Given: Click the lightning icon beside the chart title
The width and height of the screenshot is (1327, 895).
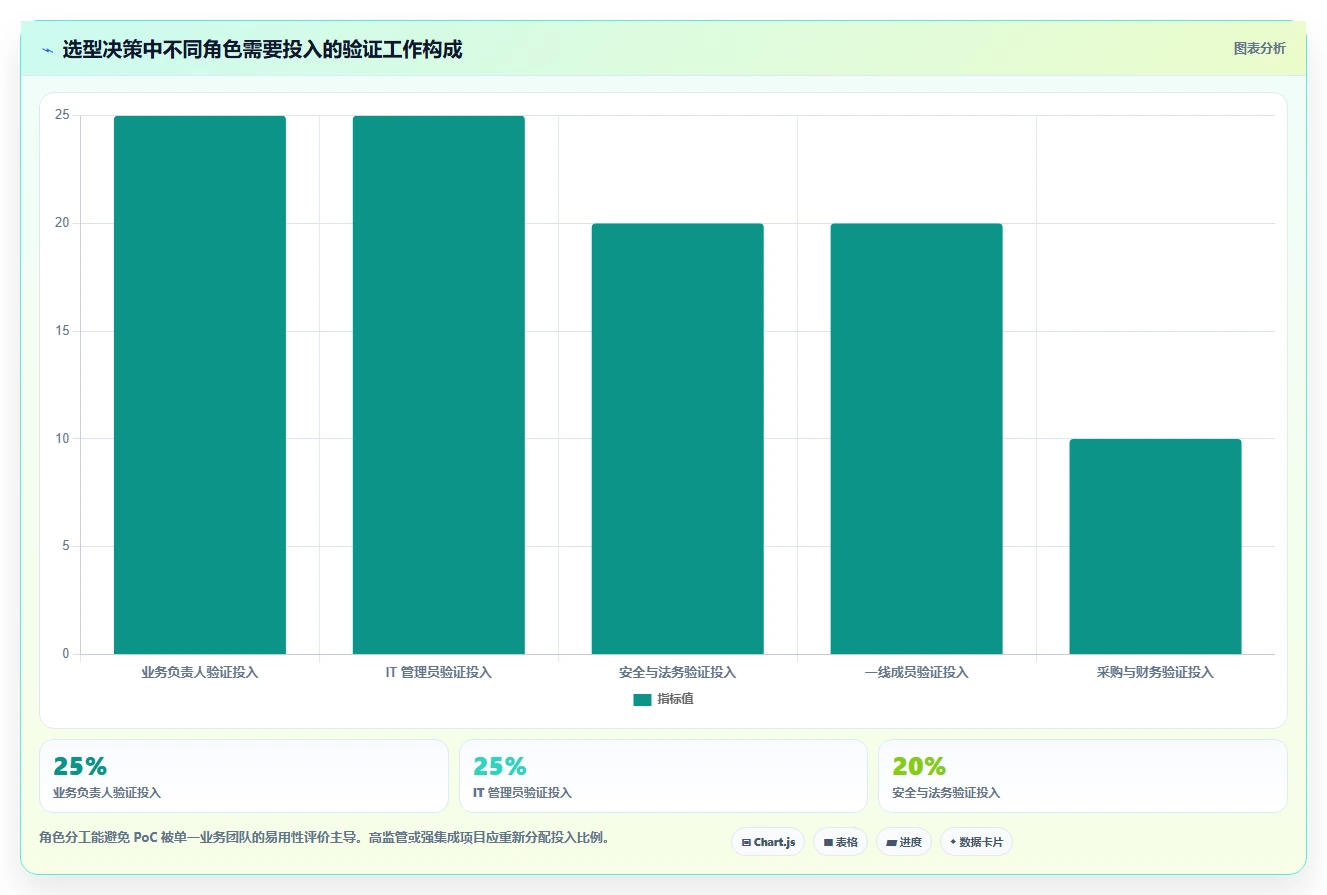Looking at the screenshot, I should [x=47, y=49].
